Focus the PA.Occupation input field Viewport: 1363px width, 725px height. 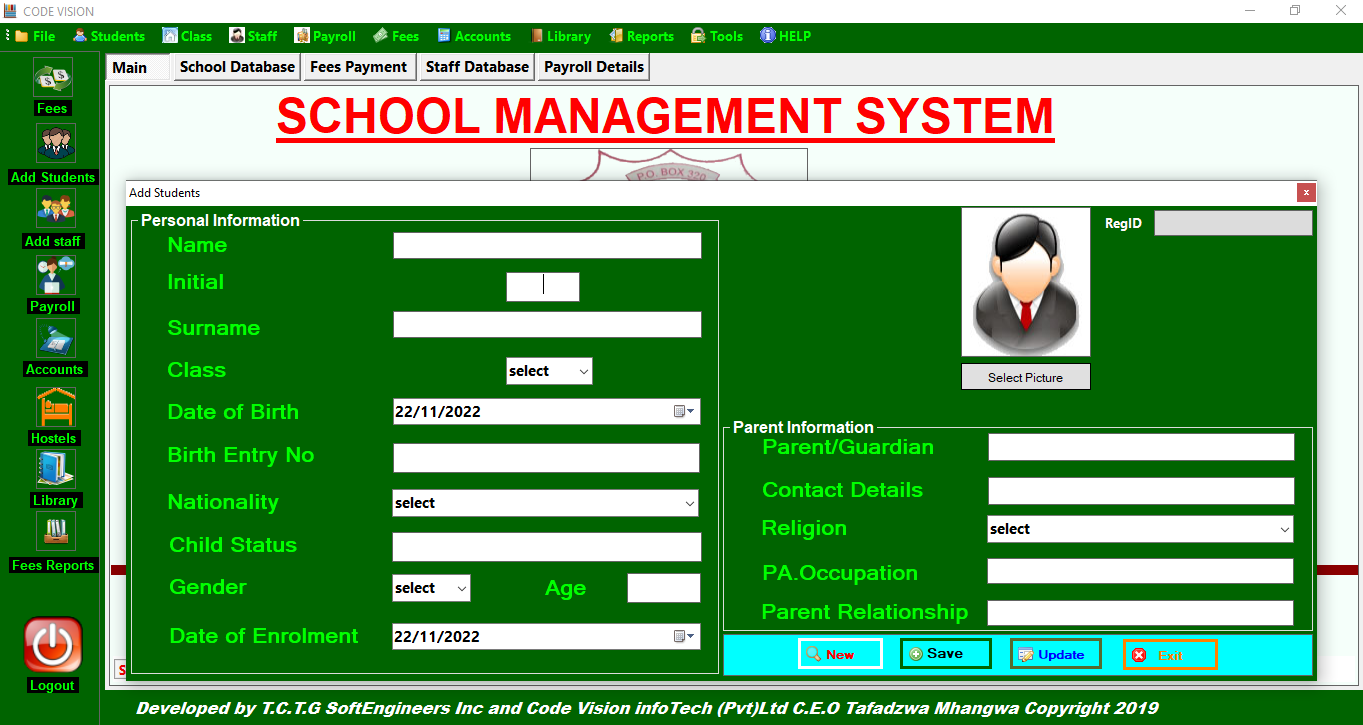click(x=1140, y=571)
